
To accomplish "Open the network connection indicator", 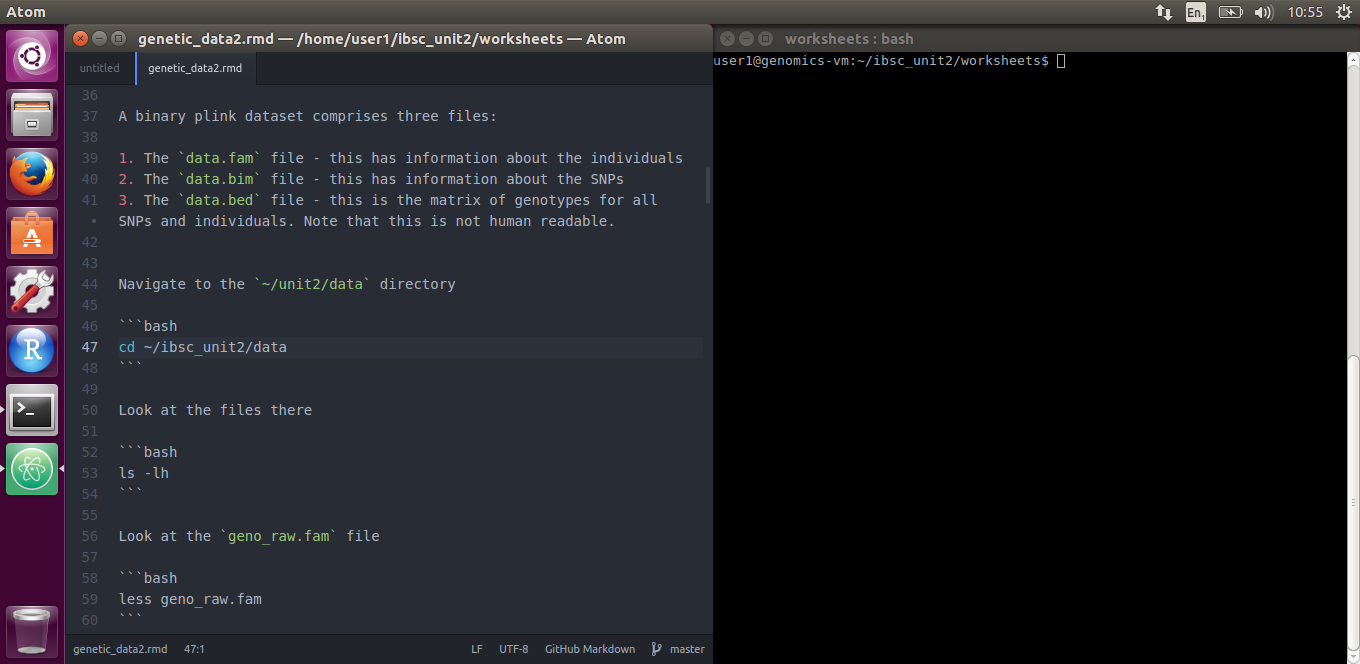I will pyautogui.click(x=1163, y=12).
